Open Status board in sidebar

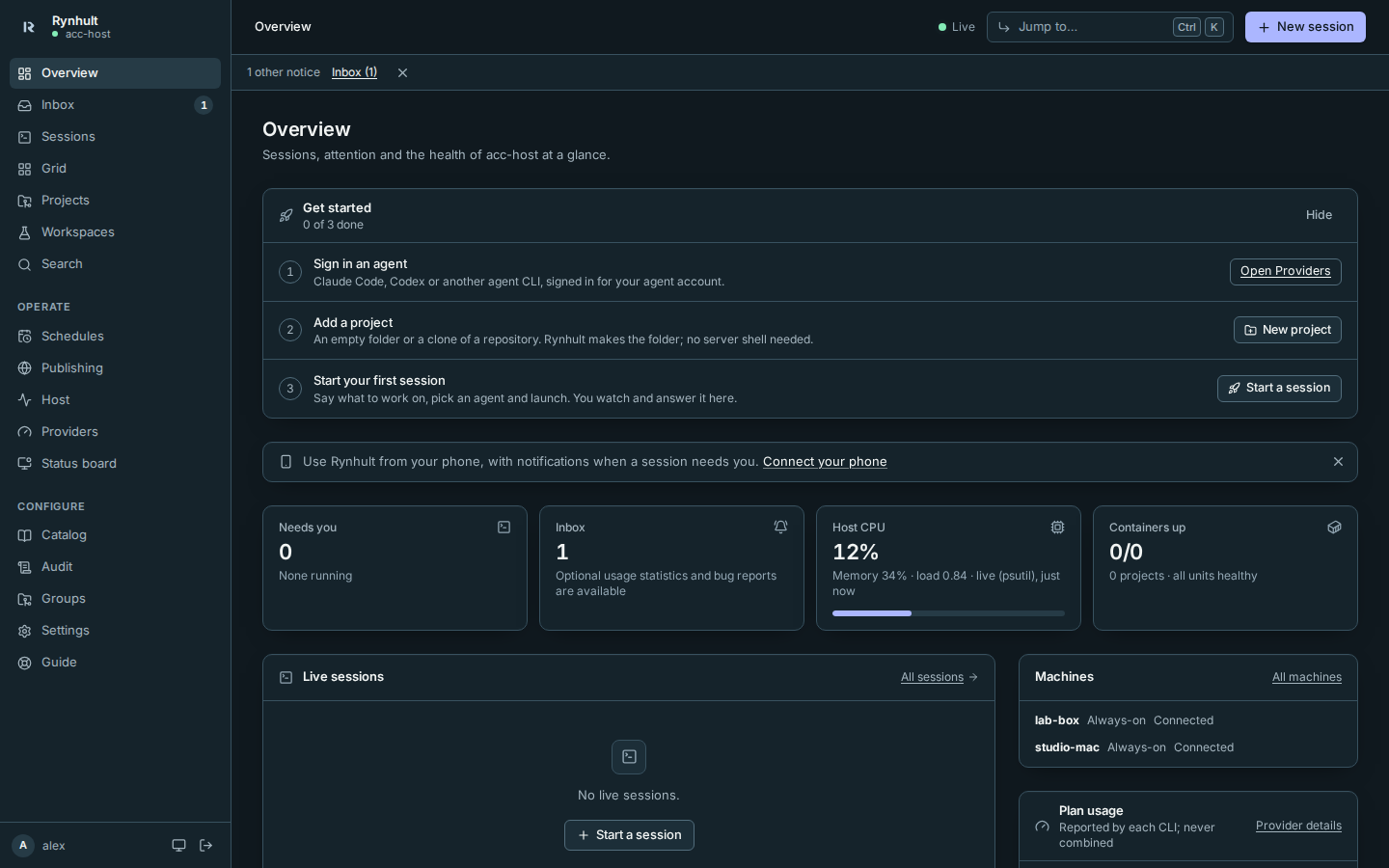[x=115, y=464]
